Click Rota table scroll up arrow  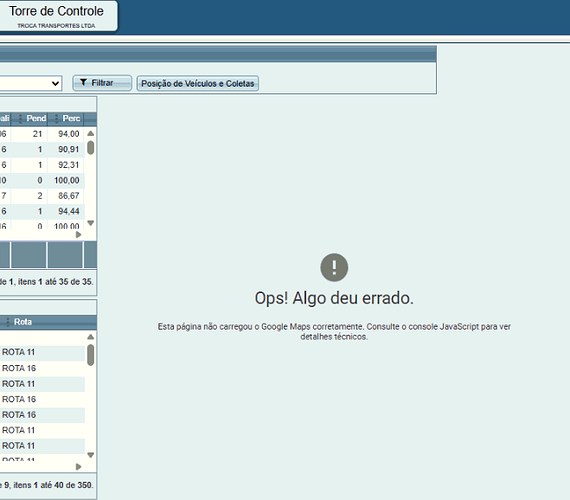pyautogui.click(x=91, y=337)
